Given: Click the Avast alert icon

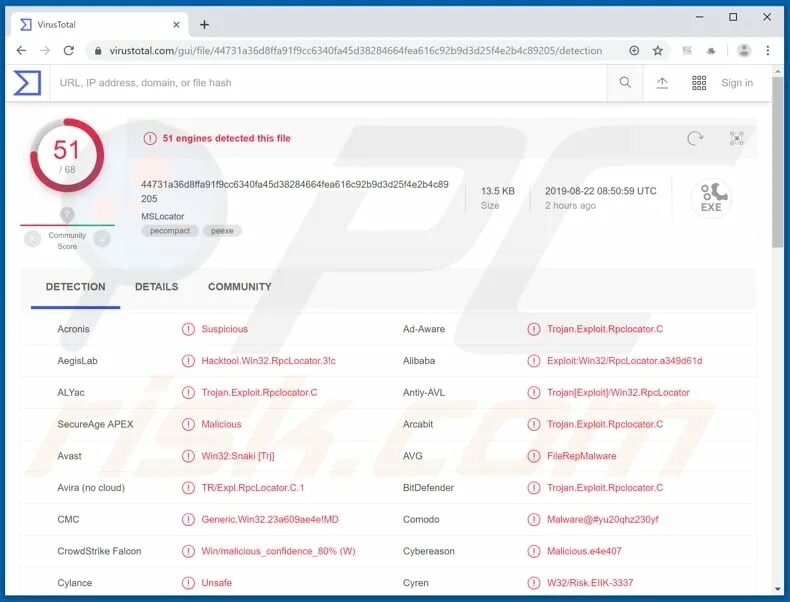Looking at the screenshot, I should click(x=188, y=456).
